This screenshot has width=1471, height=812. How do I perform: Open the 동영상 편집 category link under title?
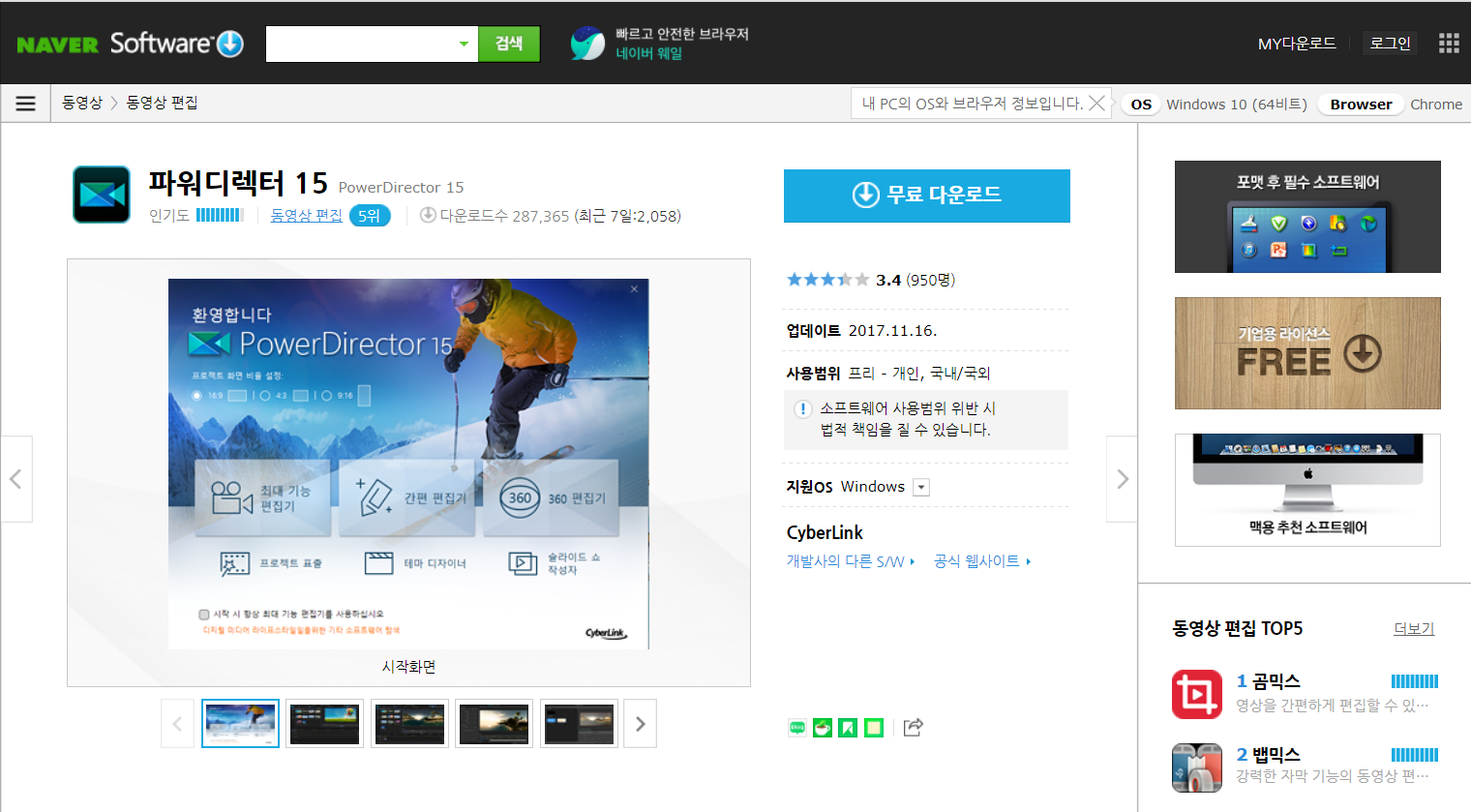[x=306, y=215]
